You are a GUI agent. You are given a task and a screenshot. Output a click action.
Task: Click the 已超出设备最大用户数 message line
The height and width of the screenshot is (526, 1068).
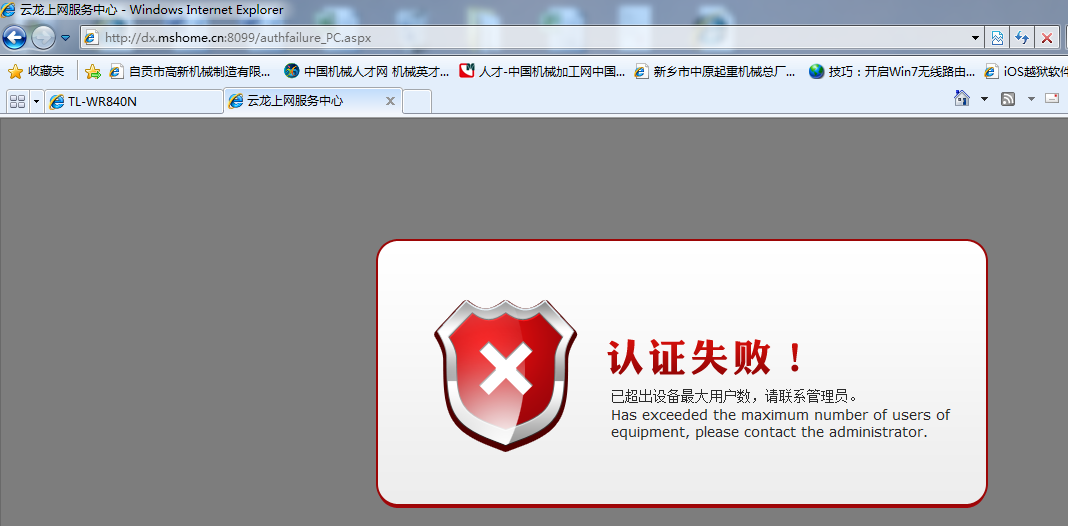(734, 396)
